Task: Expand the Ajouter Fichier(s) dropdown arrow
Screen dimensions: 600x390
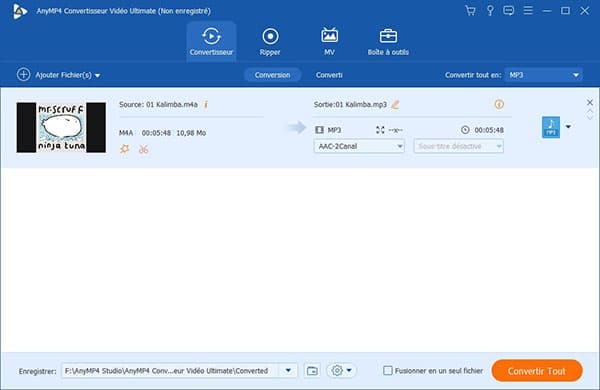Action: 98,75
